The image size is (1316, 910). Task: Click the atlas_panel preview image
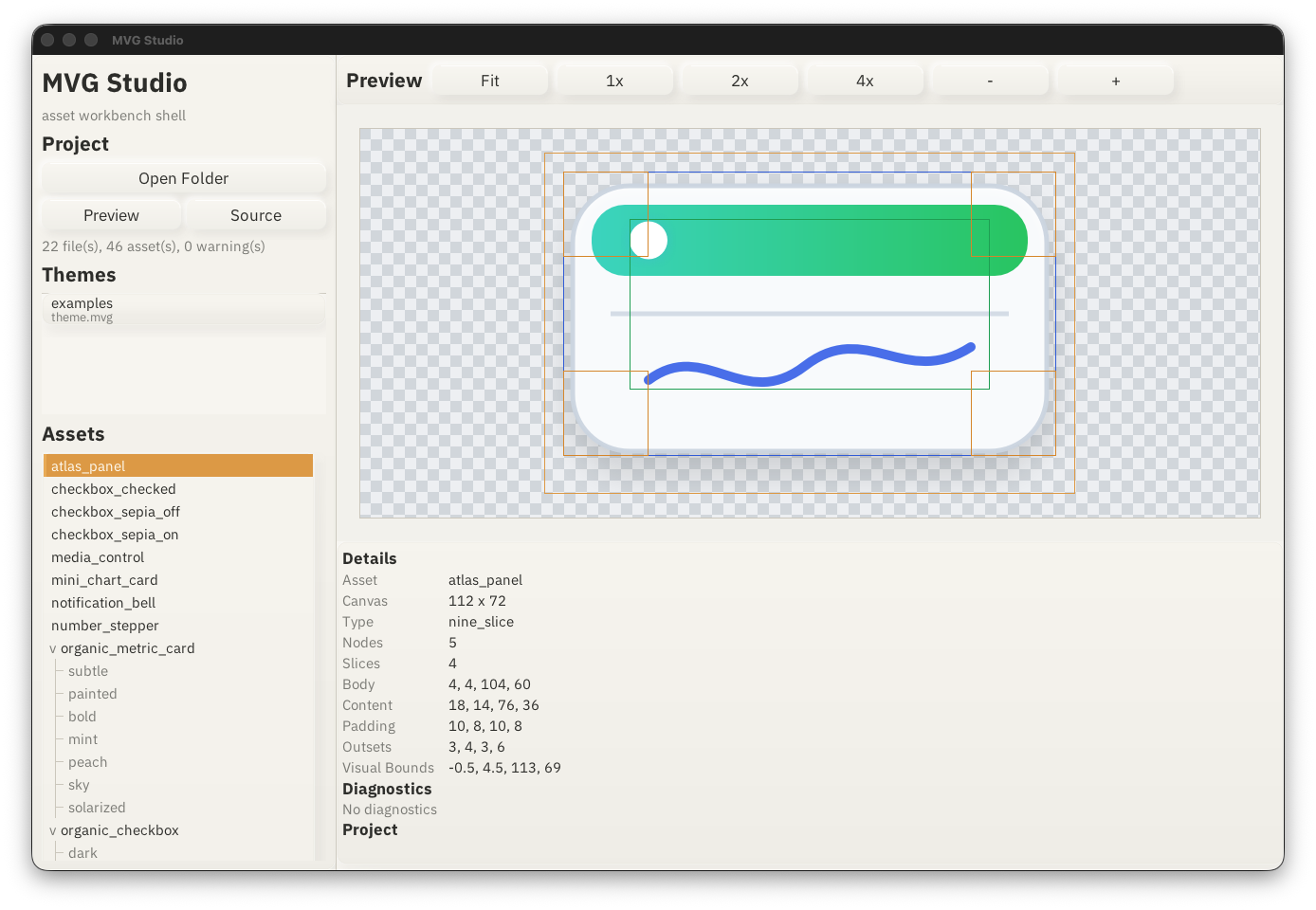pos(810,323)
